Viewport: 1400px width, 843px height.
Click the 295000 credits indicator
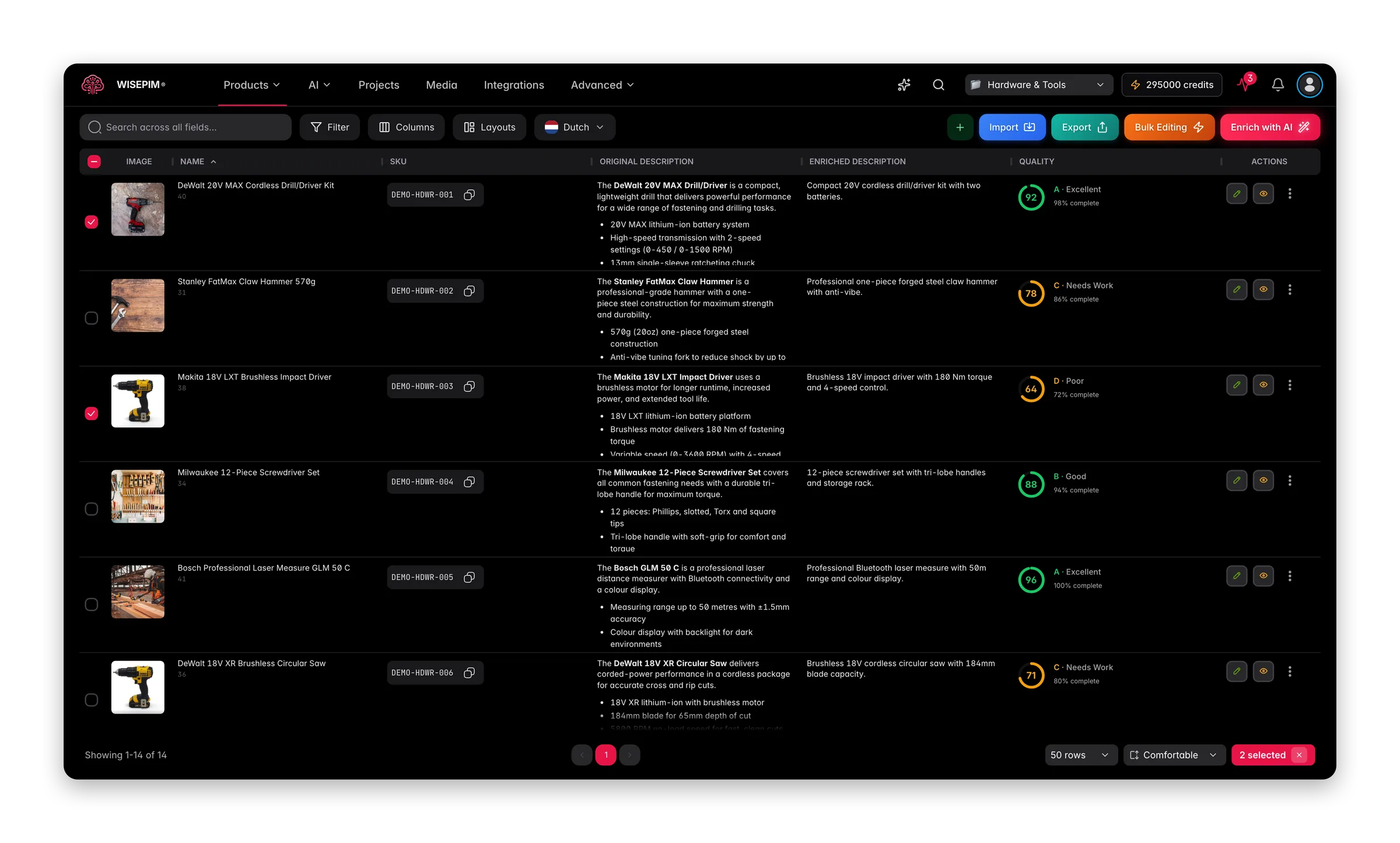(1171, 85)
